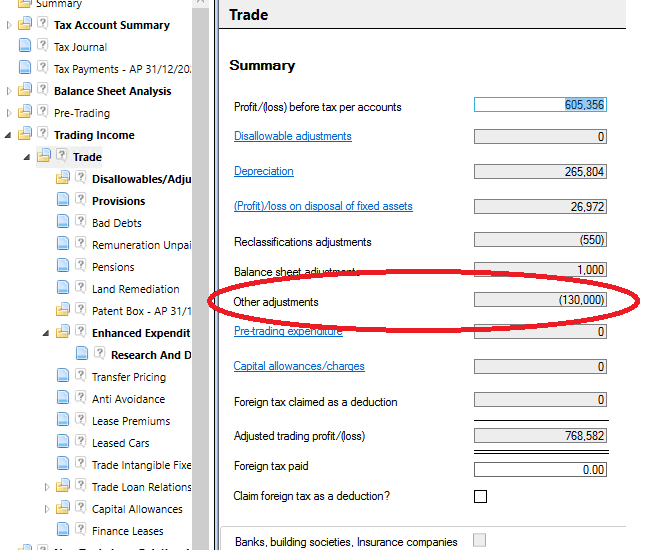This screenshot has height=550, width=649.
Task: Click the folder icon beside Patent Box
Action: click(x=62, y=309)
